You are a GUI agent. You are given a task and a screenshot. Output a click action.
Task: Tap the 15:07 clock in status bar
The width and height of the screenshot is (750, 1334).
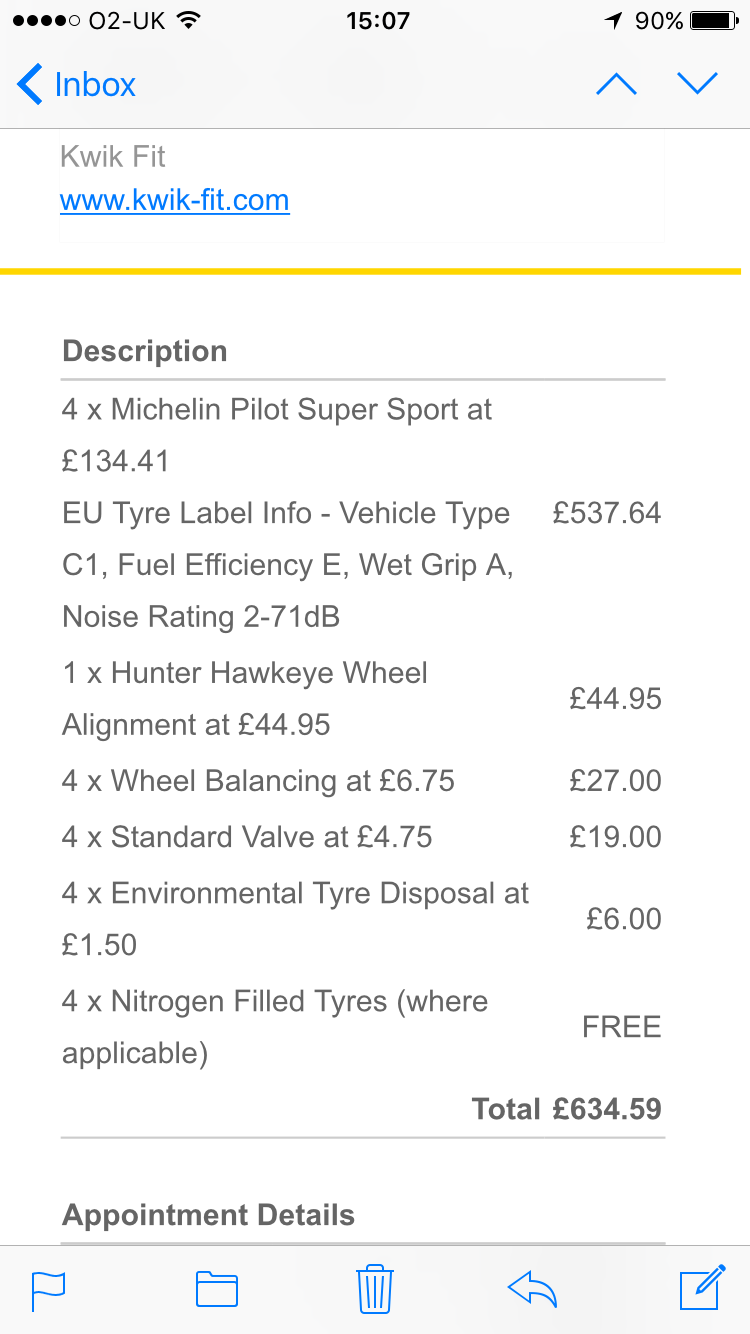click(378, 21)
